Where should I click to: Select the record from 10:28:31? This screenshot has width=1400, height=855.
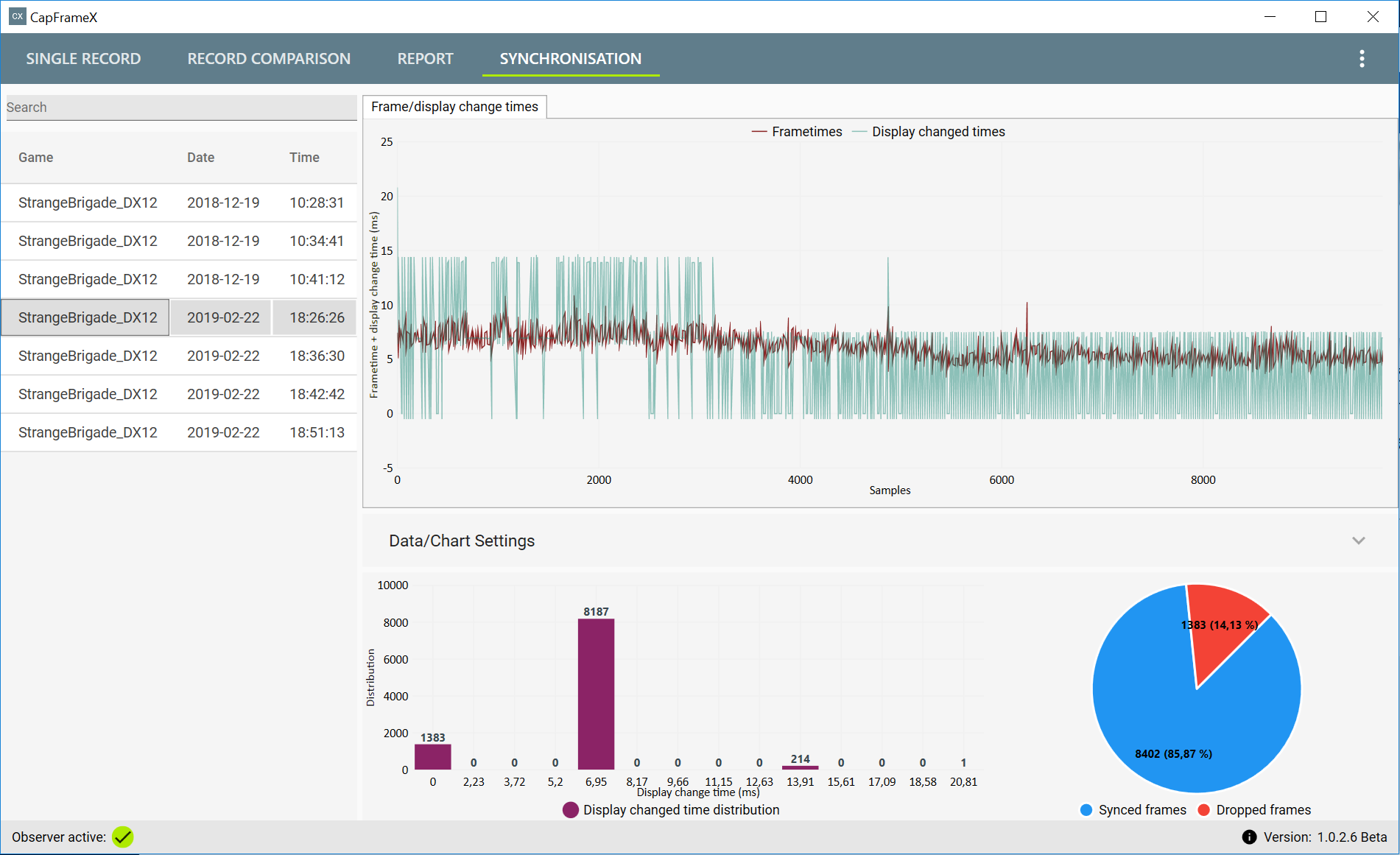pyautogui.click(x=179, y=203)
